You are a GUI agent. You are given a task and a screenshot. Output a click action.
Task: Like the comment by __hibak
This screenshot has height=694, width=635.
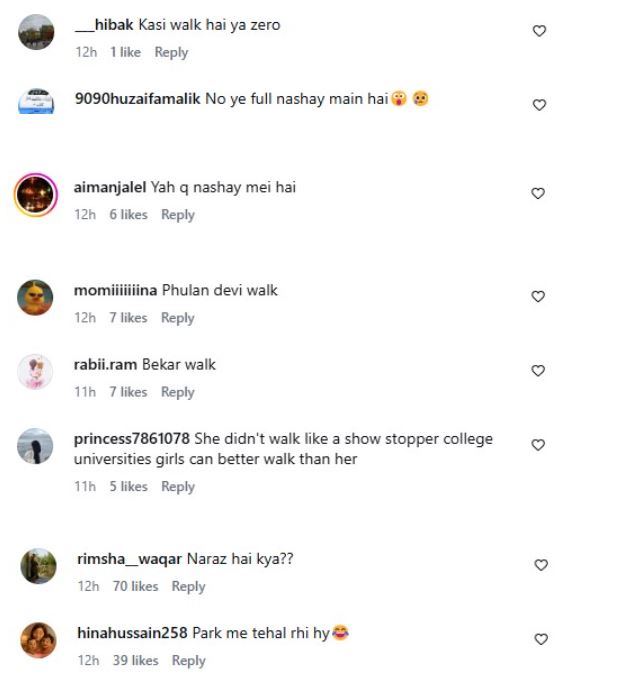coord(539,31)
